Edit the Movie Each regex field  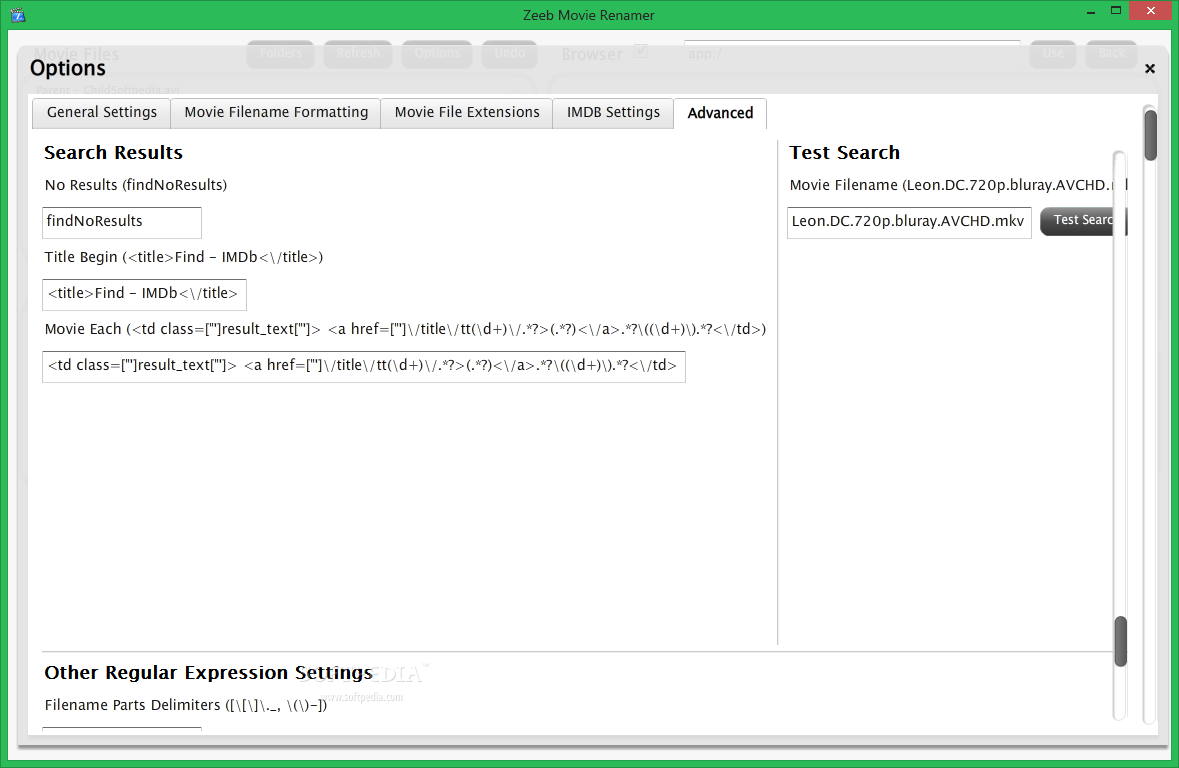click(364, 366)
